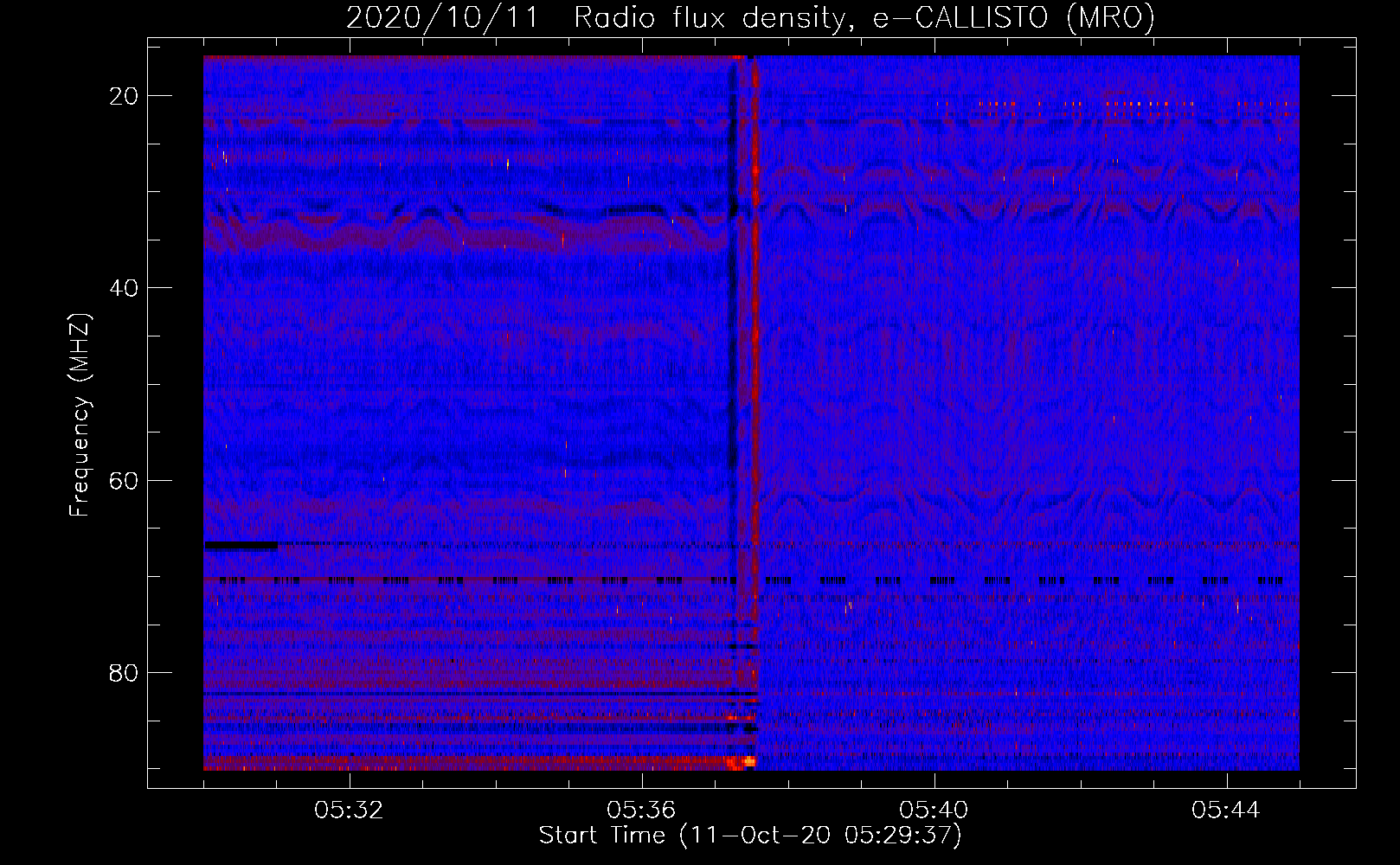
Task: Click the '60' frequency tick label
Action: [125, 480]
